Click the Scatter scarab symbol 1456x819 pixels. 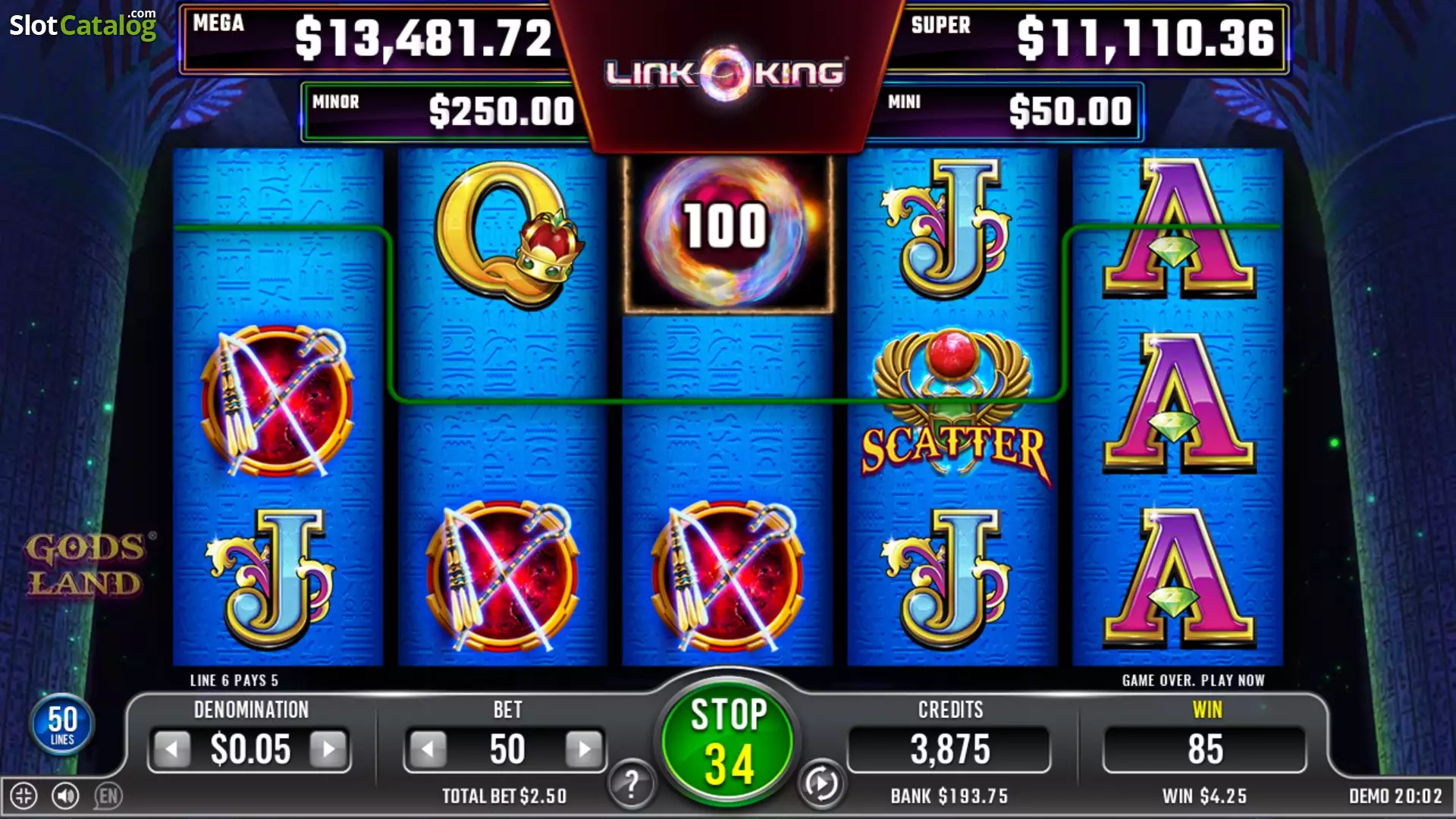click(952, 405)
